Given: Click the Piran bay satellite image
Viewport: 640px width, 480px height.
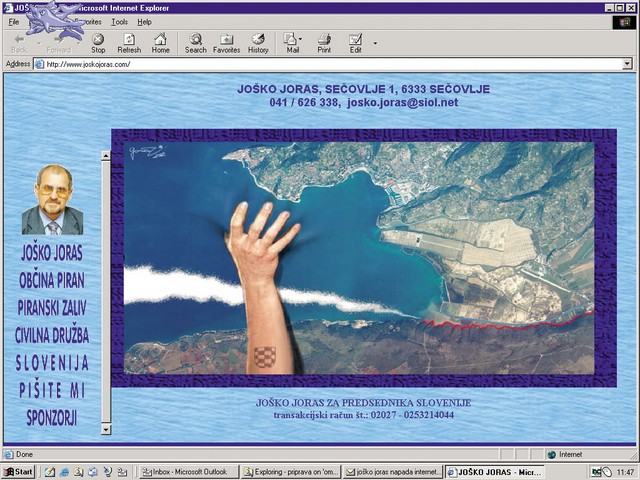Looking at the screenshot, I should [x=359, y=258].
